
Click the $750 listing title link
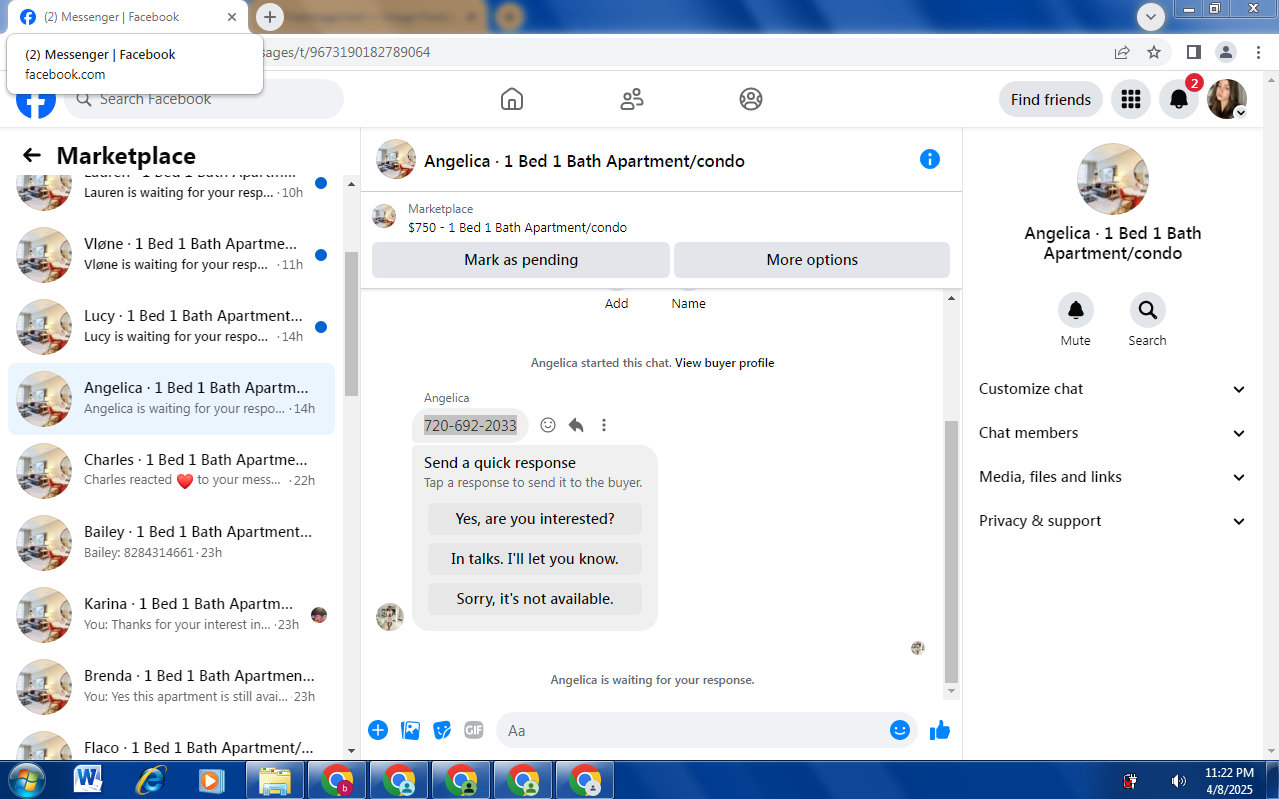click(x=517, y=228)
